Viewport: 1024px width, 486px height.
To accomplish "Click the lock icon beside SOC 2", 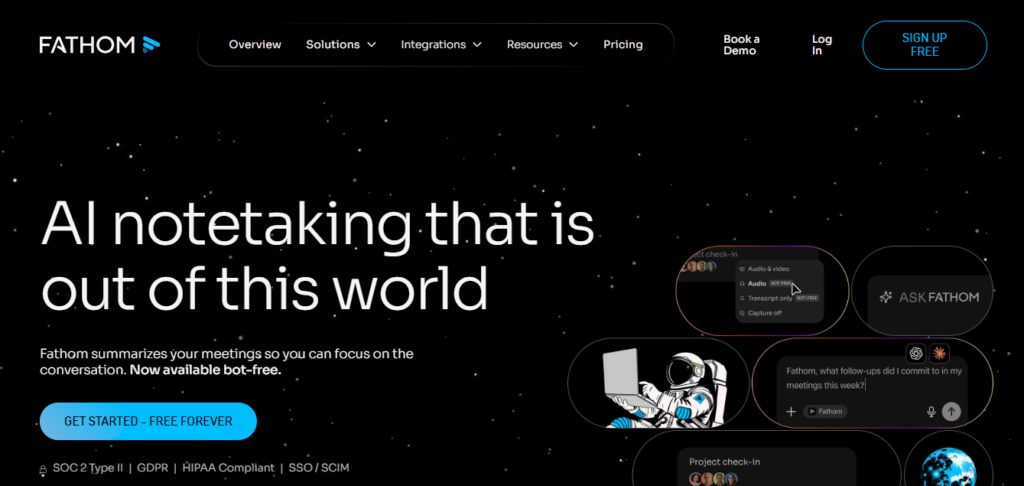I will 43,469.
